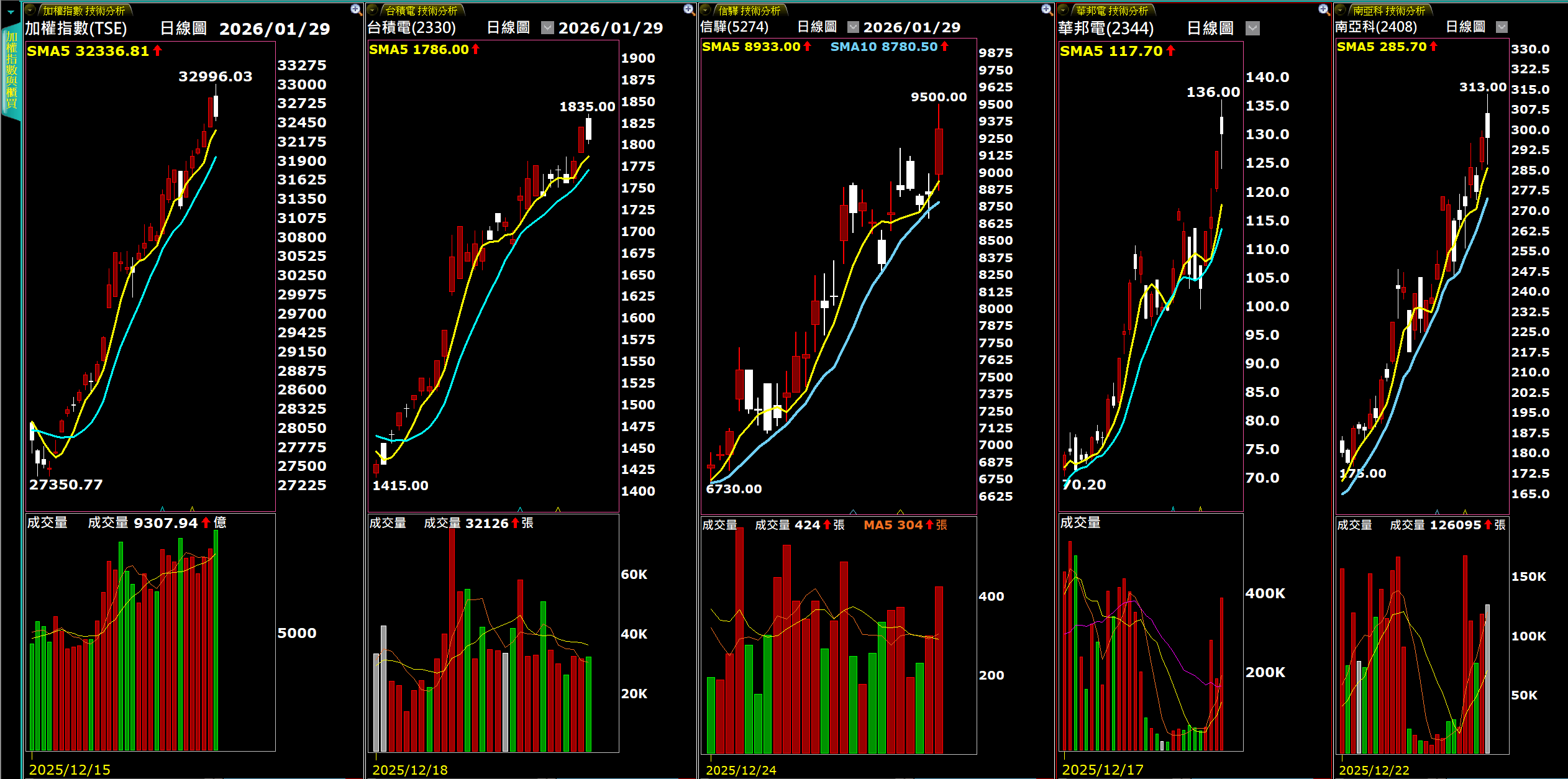Open the 加權指數與櫃買 vertical side tab

coord(11,71)
